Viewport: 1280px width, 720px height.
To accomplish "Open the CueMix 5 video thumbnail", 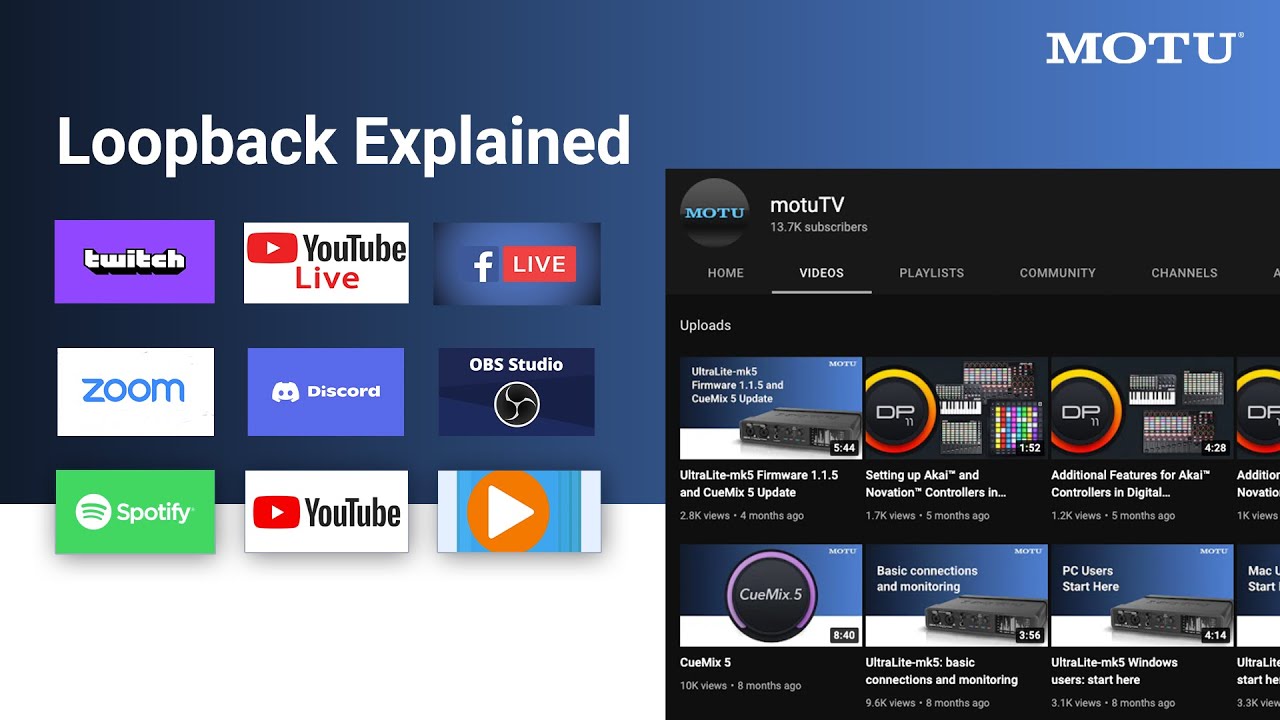I will pyautogui.click(x=771, y=595).
